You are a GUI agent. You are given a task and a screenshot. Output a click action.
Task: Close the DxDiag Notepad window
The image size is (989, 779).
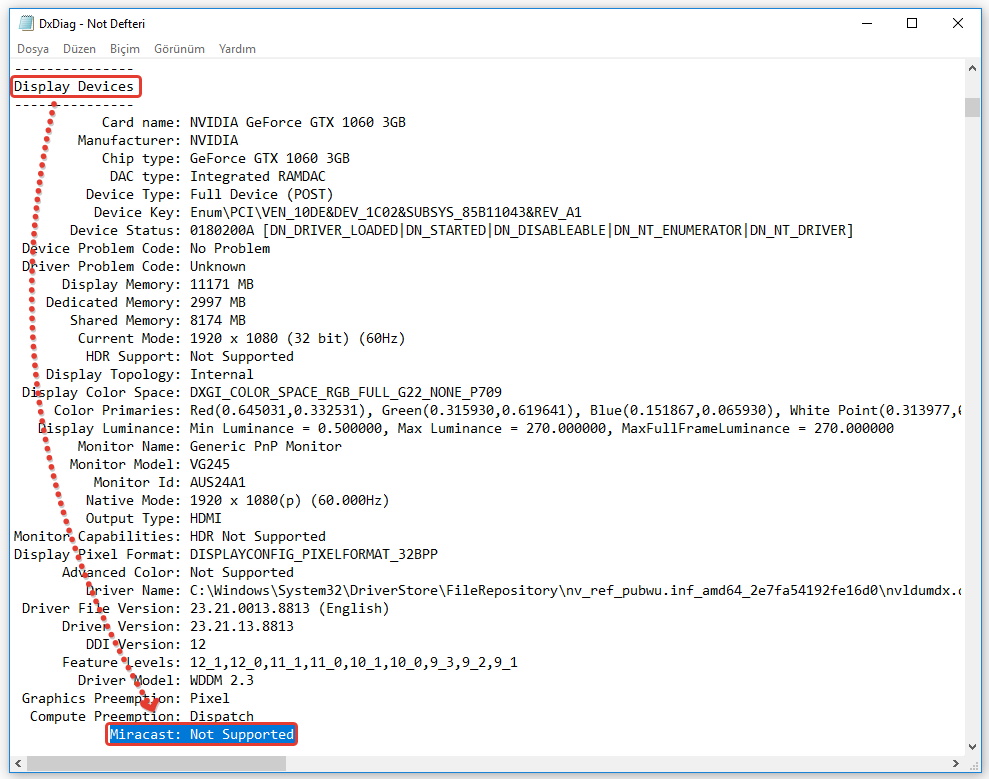coord(959,23)
